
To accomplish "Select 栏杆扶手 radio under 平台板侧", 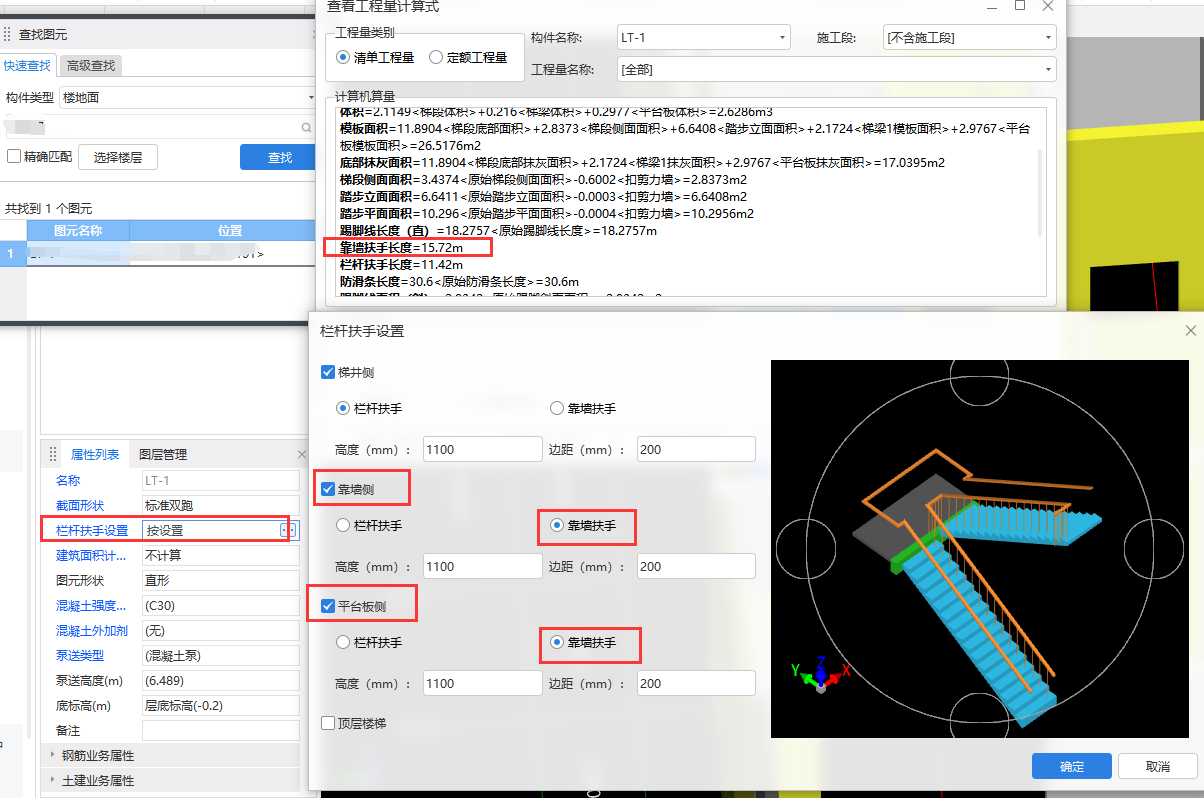I will [343, 642].
